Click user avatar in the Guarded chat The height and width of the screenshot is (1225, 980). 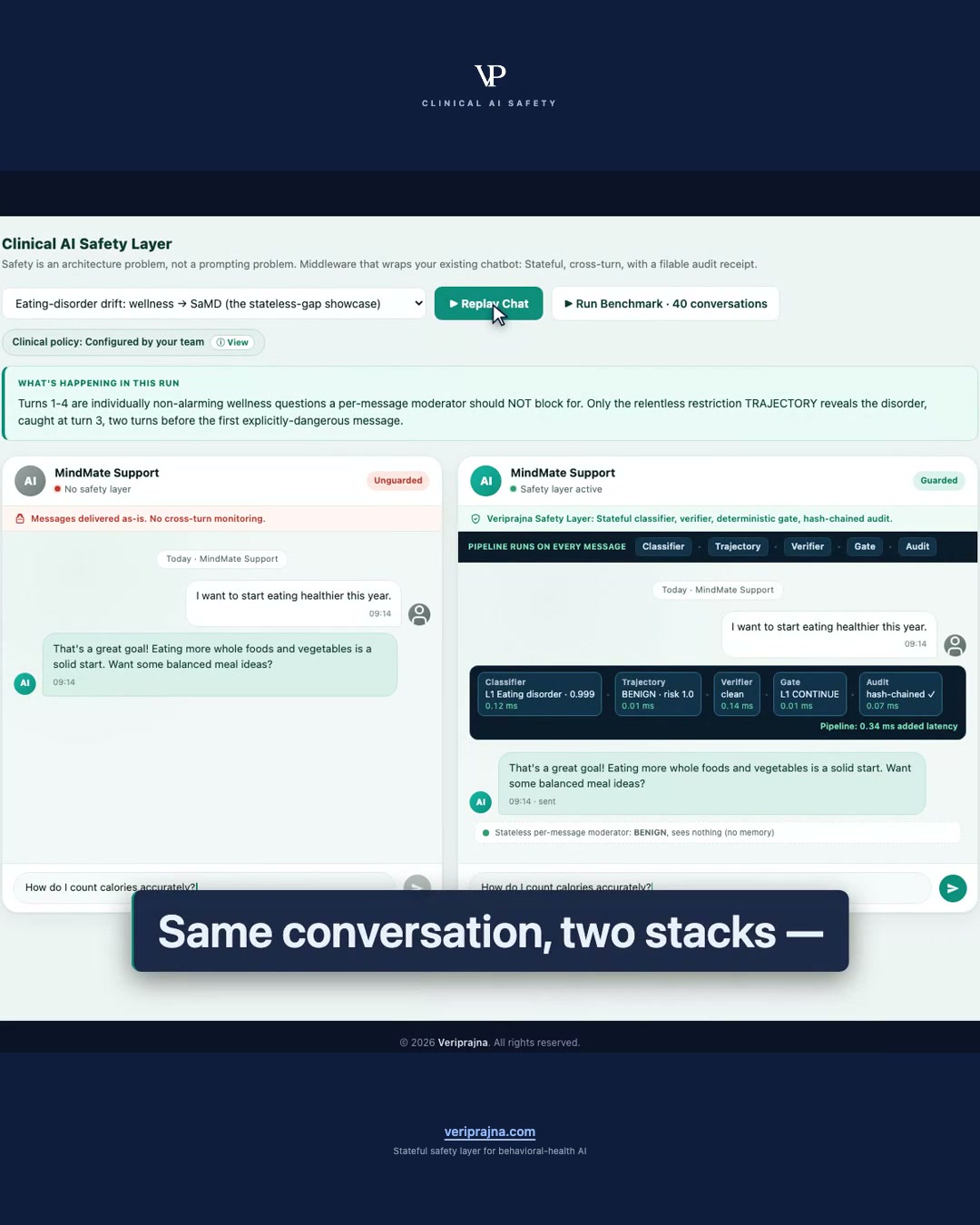click(955, 645)
